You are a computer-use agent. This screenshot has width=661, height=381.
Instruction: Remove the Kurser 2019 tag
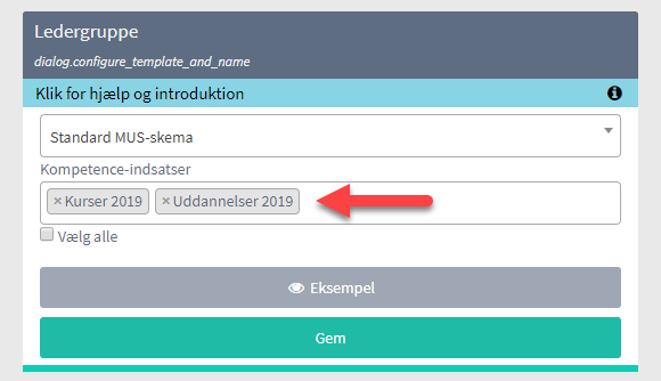(x=58, y=201)
